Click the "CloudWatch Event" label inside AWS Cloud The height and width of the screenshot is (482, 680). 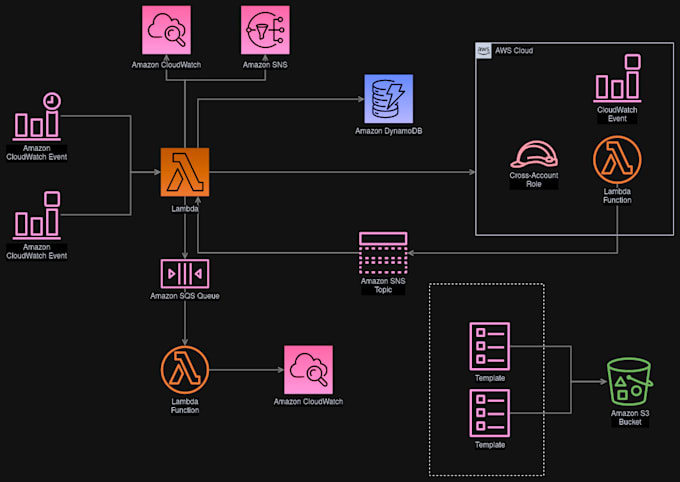(617, 114)
